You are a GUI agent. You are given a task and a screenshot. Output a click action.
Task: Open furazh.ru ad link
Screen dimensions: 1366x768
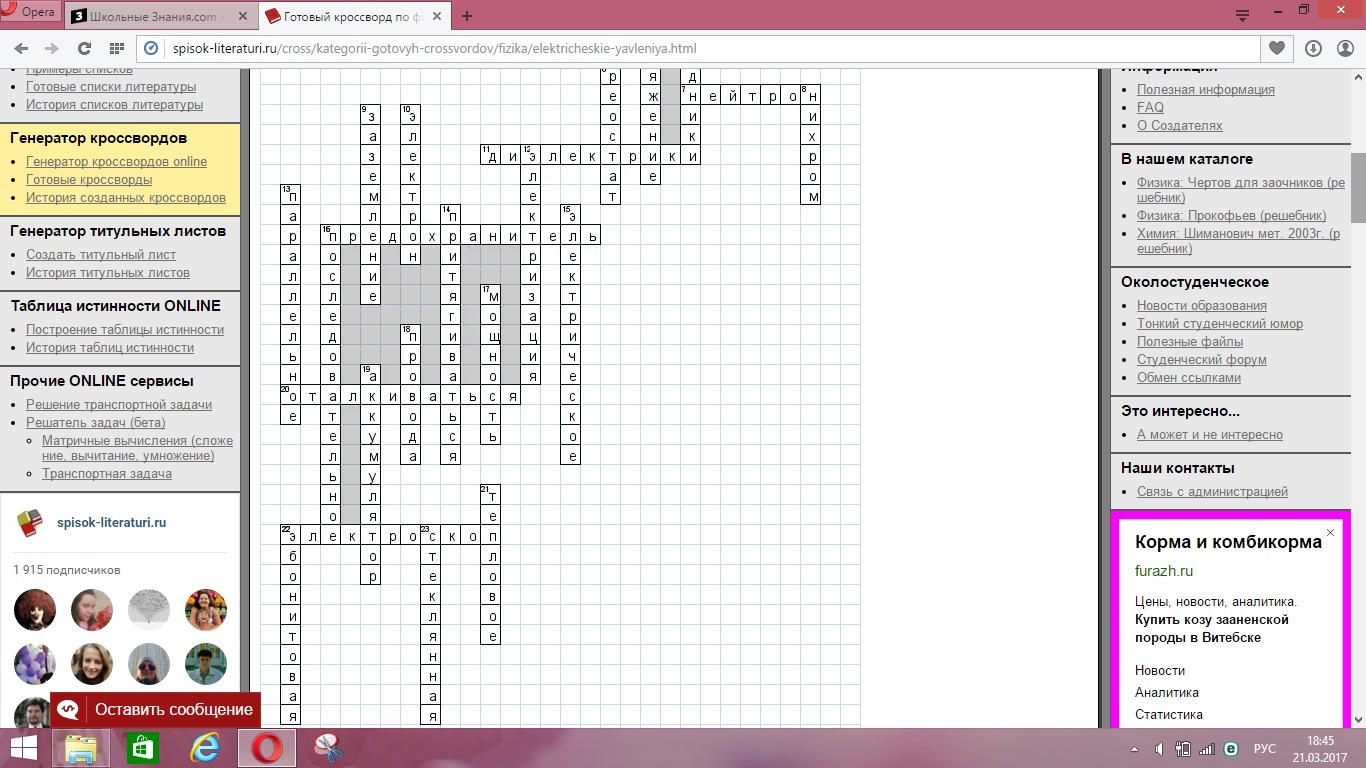click(x=1164, y=572)
